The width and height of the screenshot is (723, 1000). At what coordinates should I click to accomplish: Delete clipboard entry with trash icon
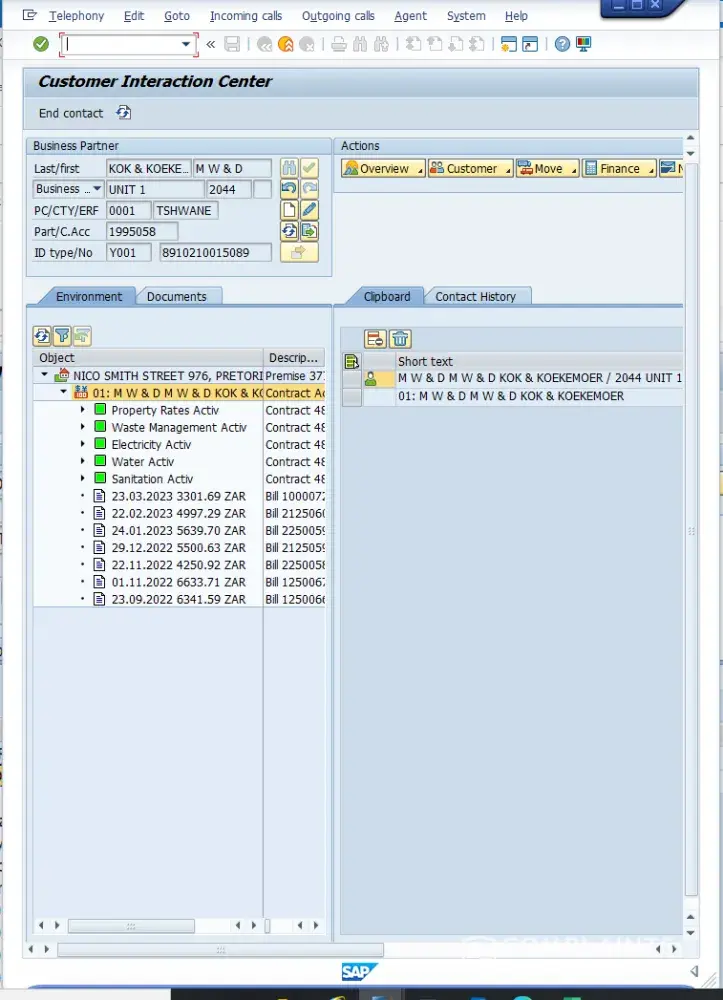point(400,339)
